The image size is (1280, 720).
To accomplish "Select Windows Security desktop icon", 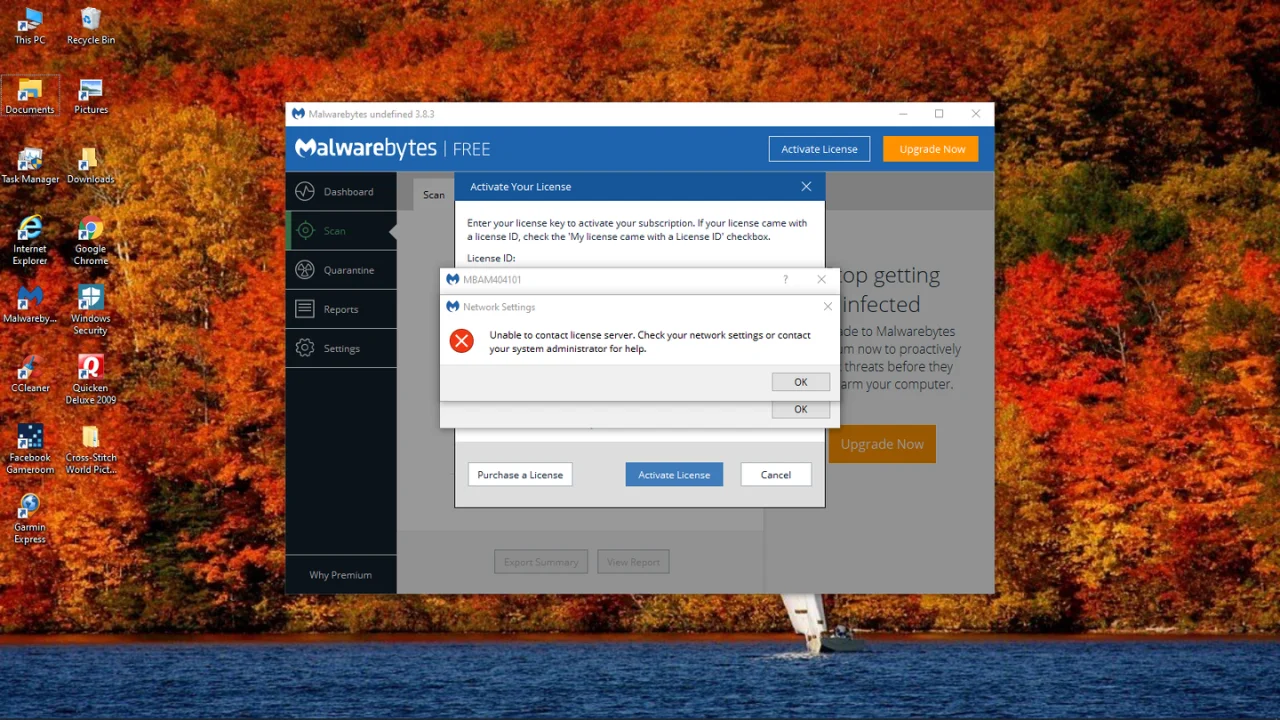I will (x=90, y=310).
